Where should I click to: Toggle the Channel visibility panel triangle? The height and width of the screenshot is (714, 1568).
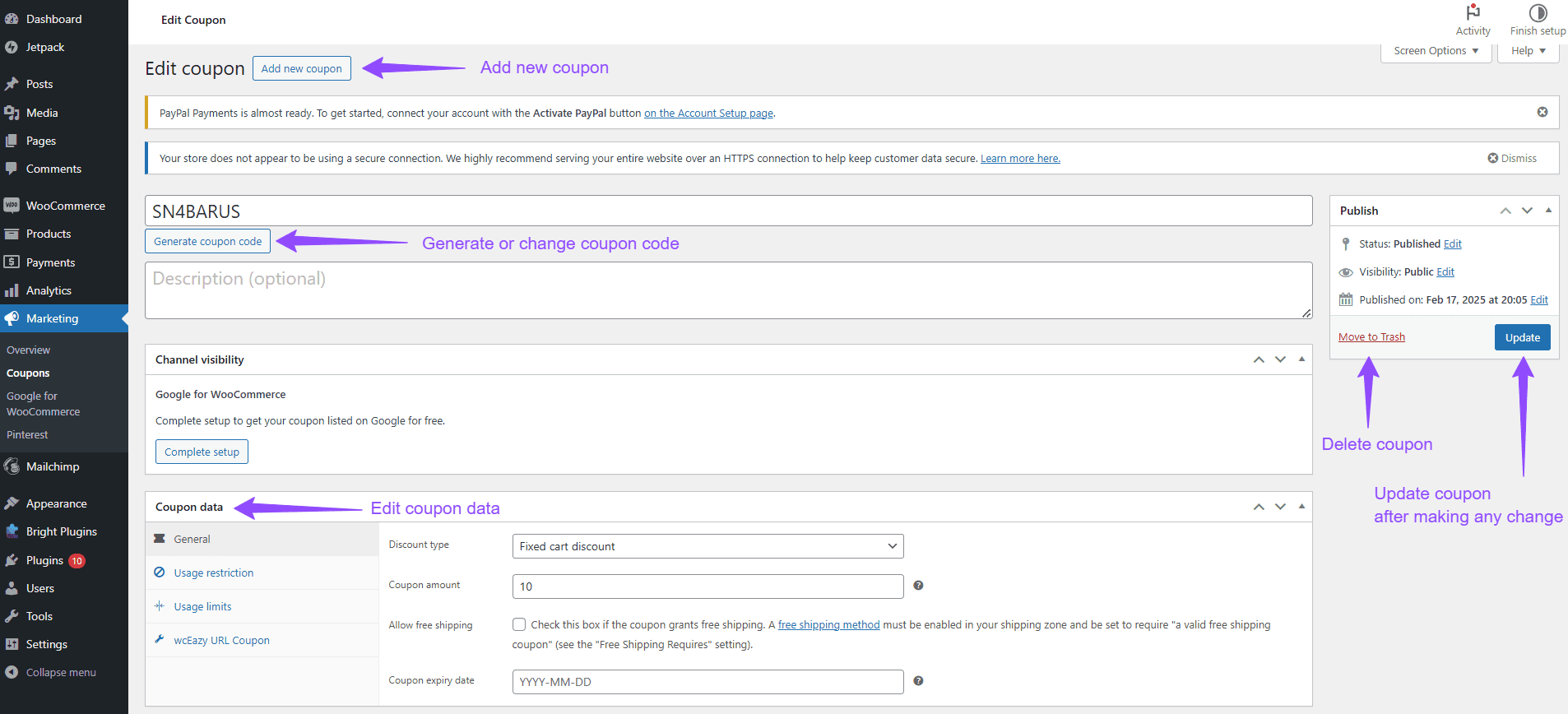click(x=1301, y=359)
